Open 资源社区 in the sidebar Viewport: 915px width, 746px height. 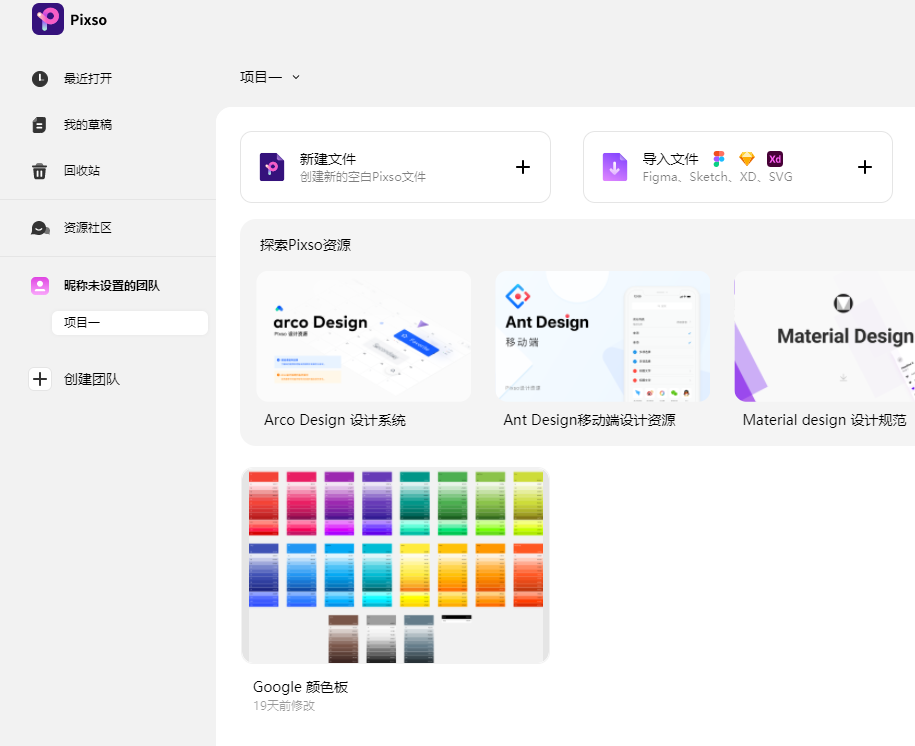88,228
